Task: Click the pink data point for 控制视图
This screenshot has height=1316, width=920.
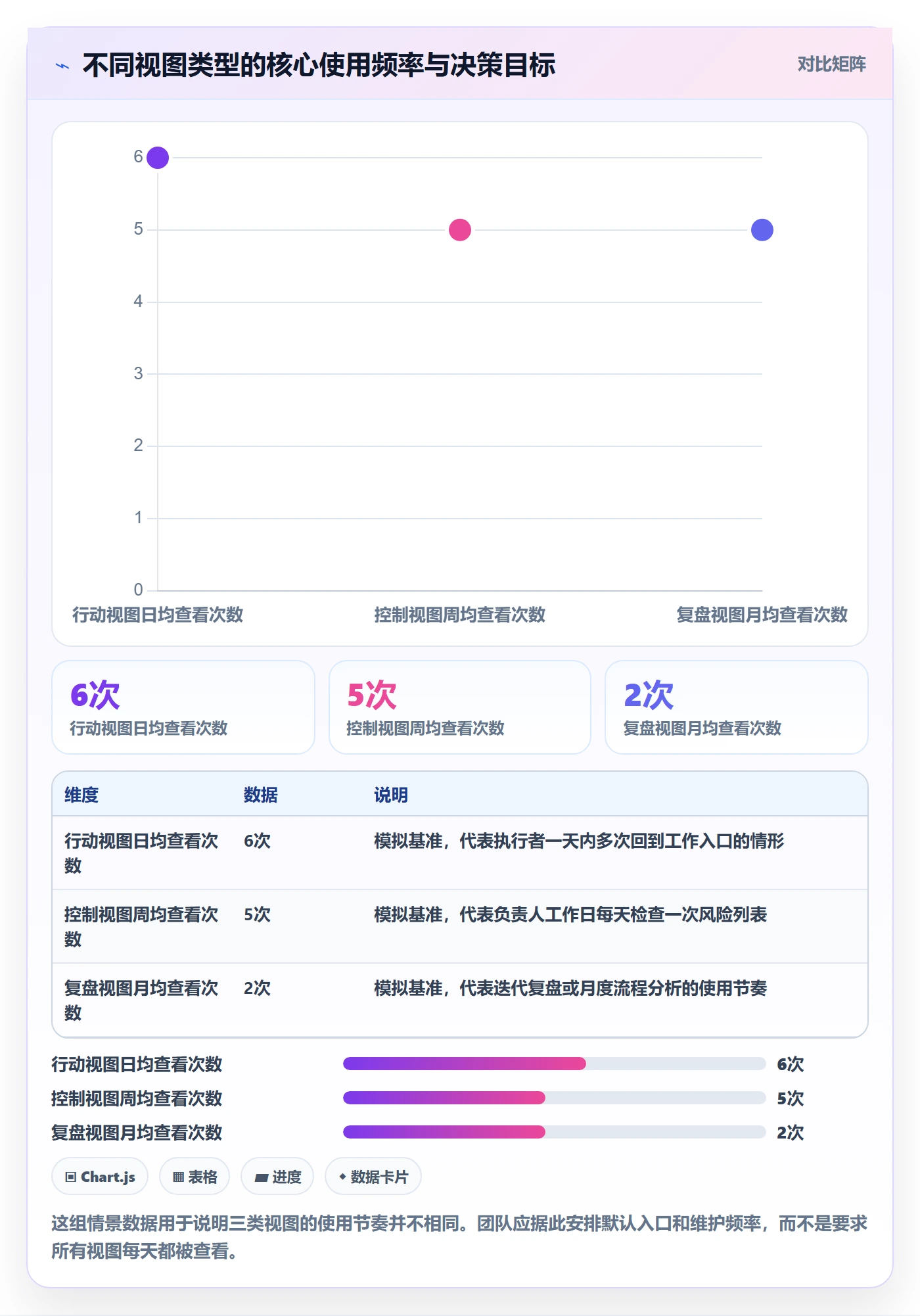Action: [x=460, y=230]
